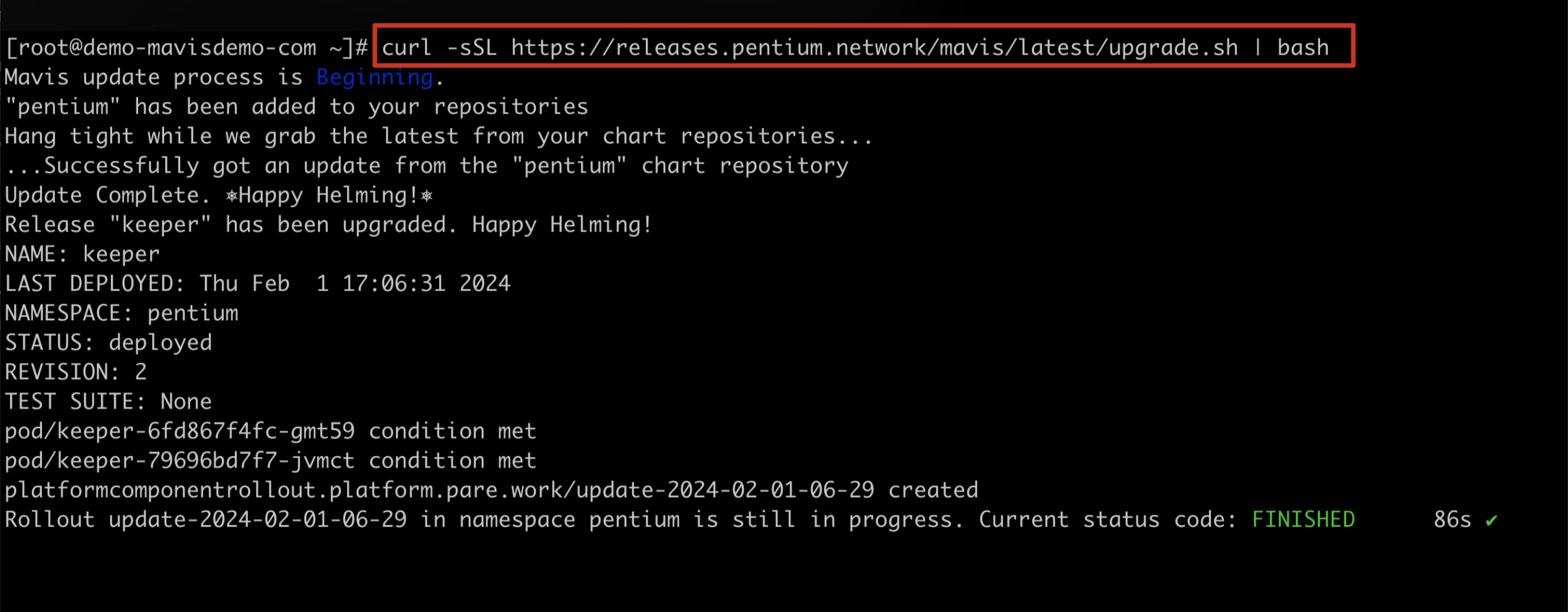Click the root@demo-mavisdemo-com shell prompt

(x=186, y=48)
